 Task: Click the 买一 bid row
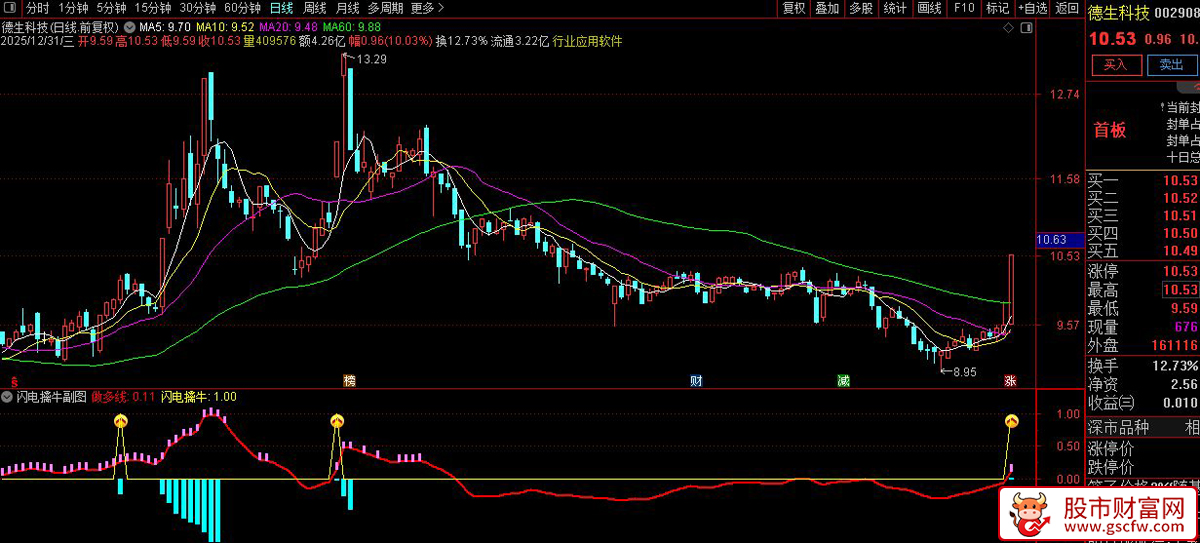click(x=1143, y=181)
